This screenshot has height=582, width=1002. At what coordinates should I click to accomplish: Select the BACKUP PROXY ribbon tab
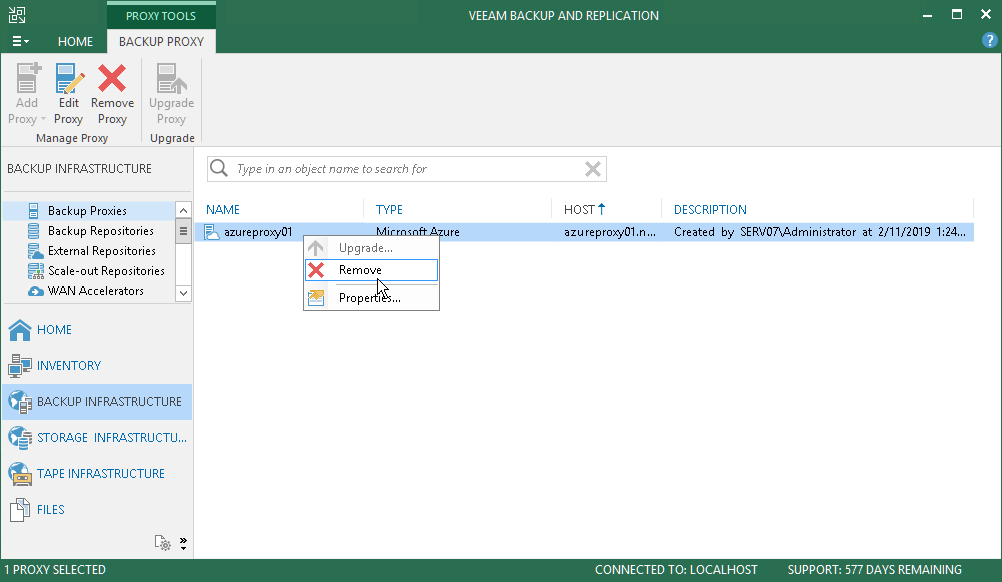point(161,42)
